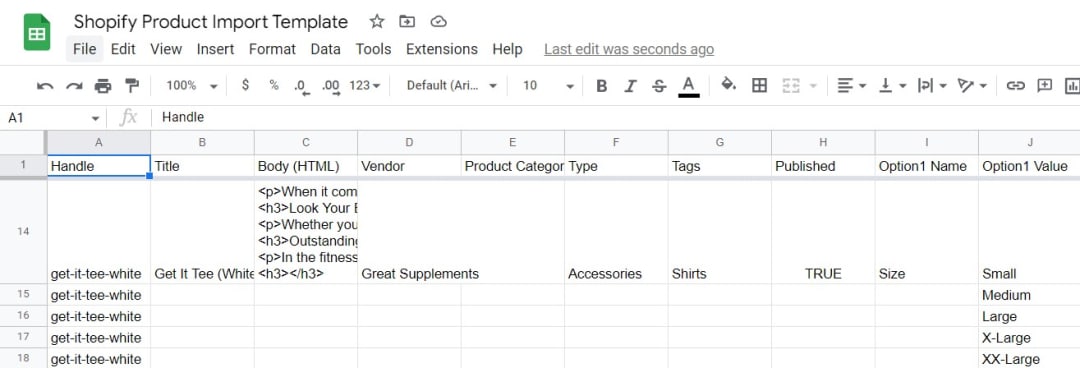
Task: Toggle strikethrough formatting
Action: pyautogui.click(x=659, y=85)
